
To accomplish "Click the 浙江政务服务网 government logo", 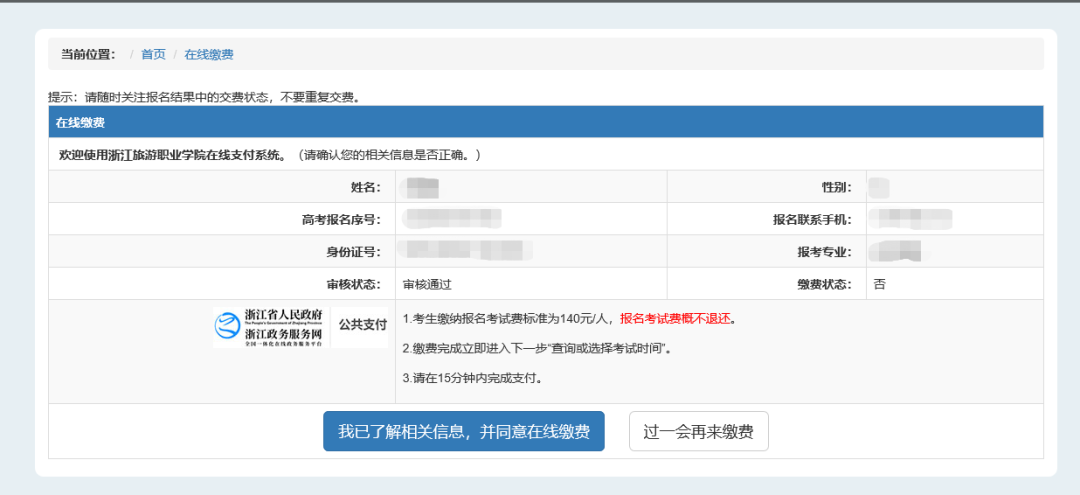I will [x=270, y=326].
